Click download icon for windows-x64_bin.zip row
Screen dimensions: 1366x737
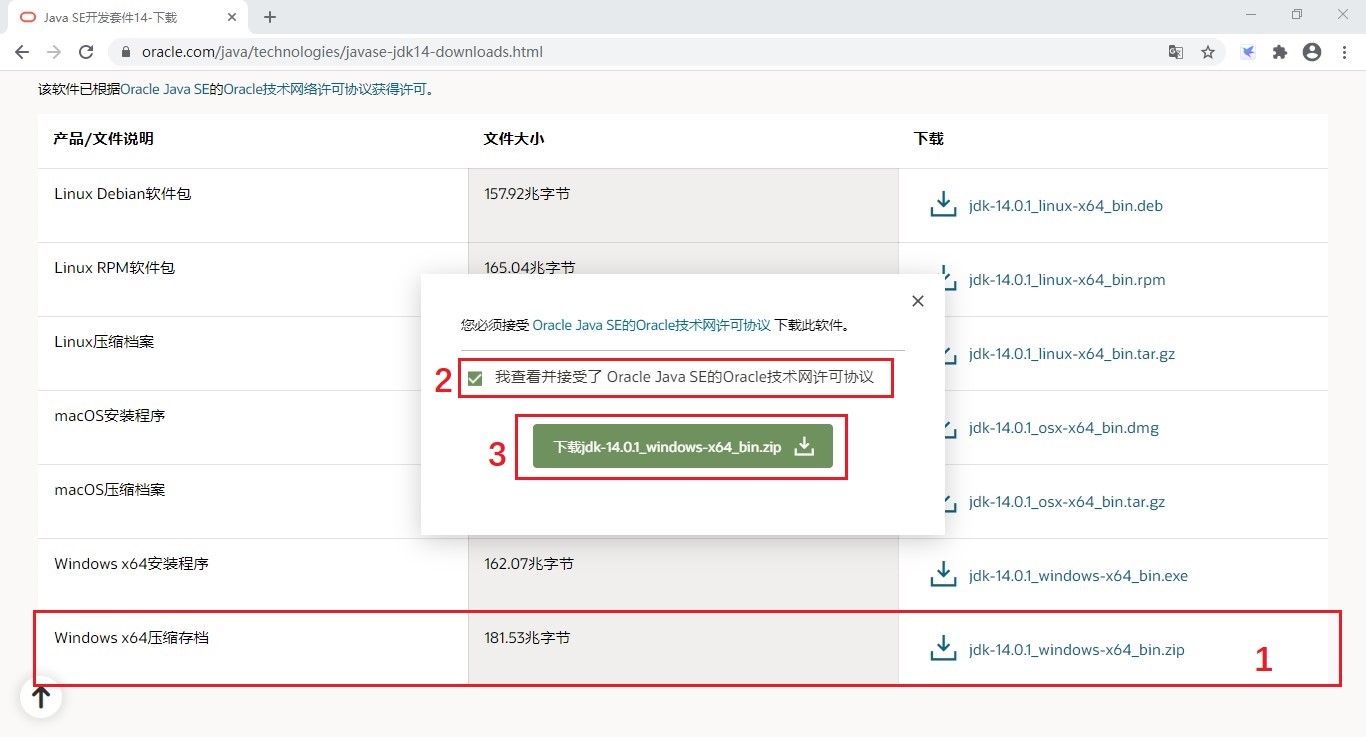(x=943, y=649)
